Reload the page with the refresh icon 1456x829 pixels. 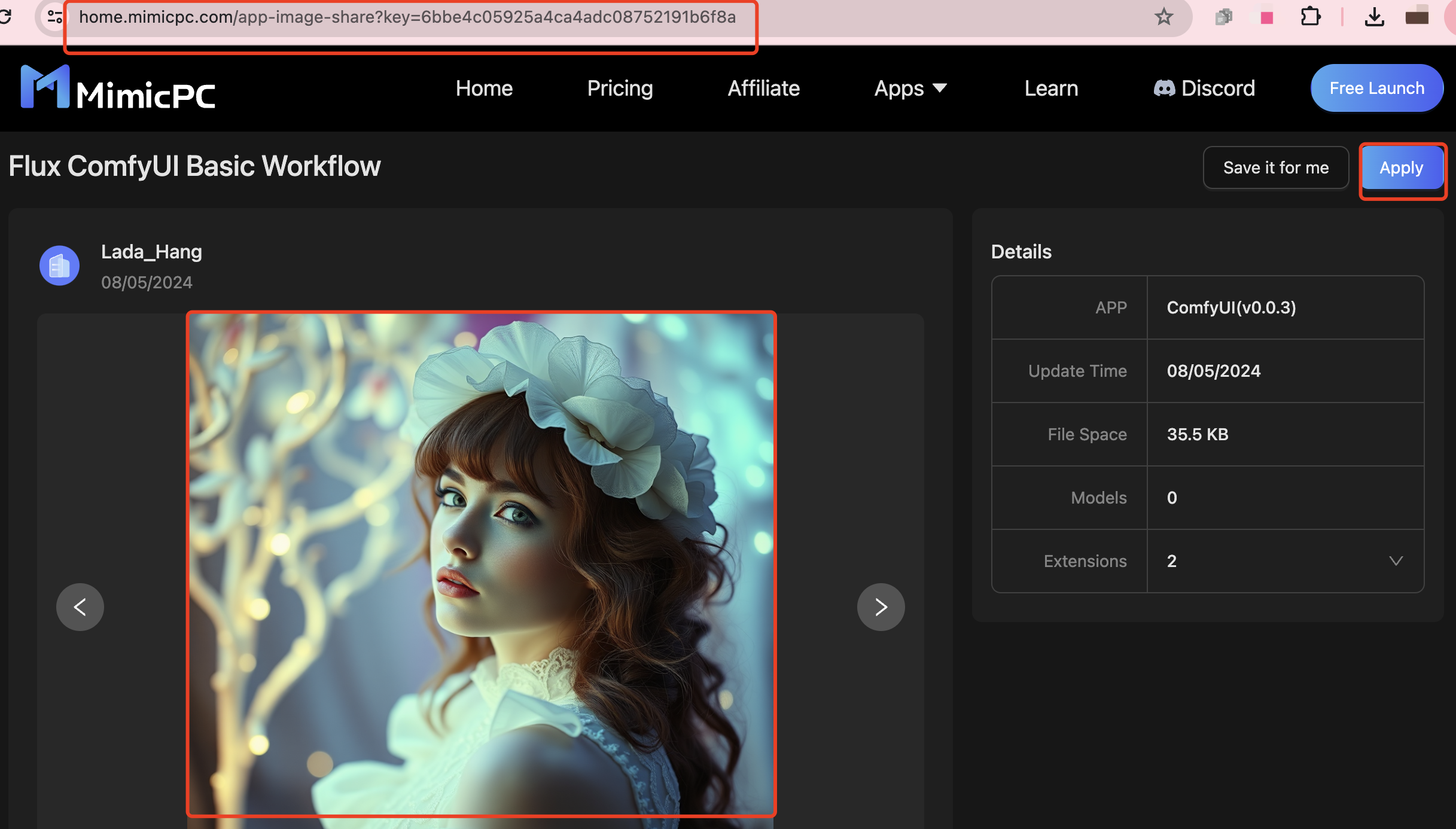click(6, 17)
